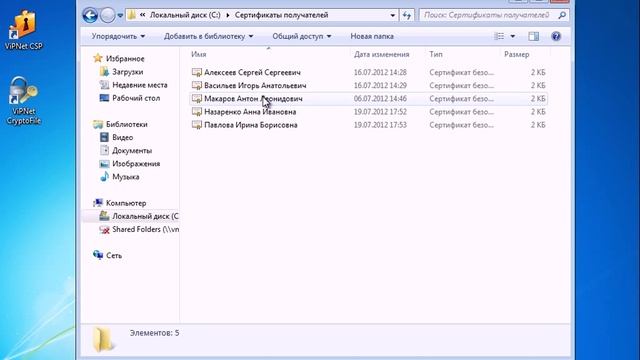Click the greyed-out forward navigation button
The width and height of the screenshot is (640, 360).
pyautogui.click(x=108, y=16)
